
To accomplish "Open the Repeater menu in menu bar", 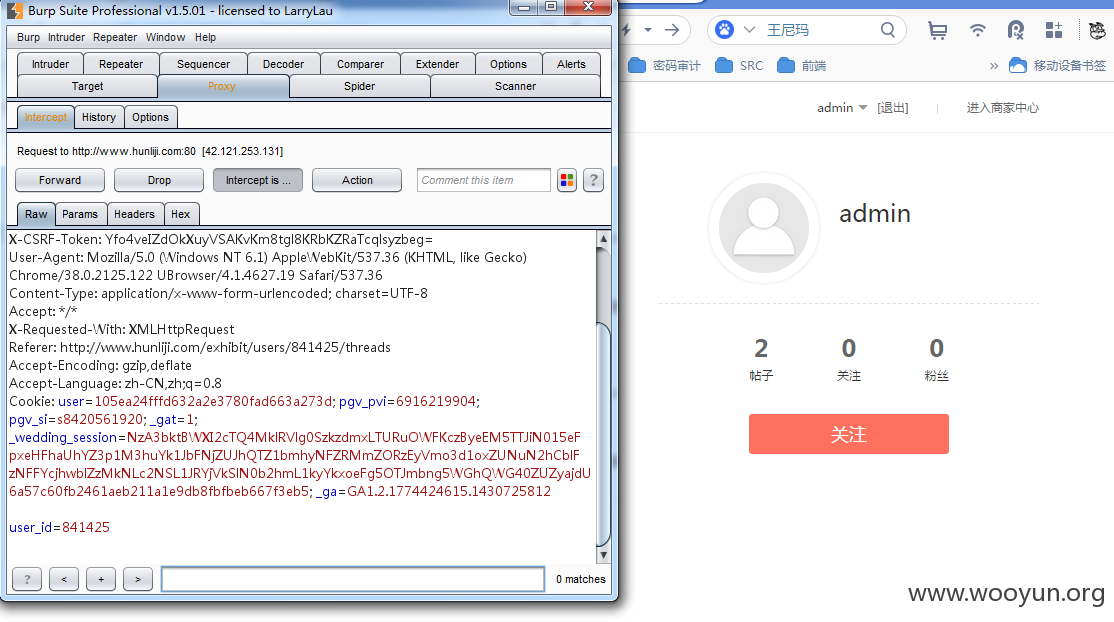I will tap(115, 37).
